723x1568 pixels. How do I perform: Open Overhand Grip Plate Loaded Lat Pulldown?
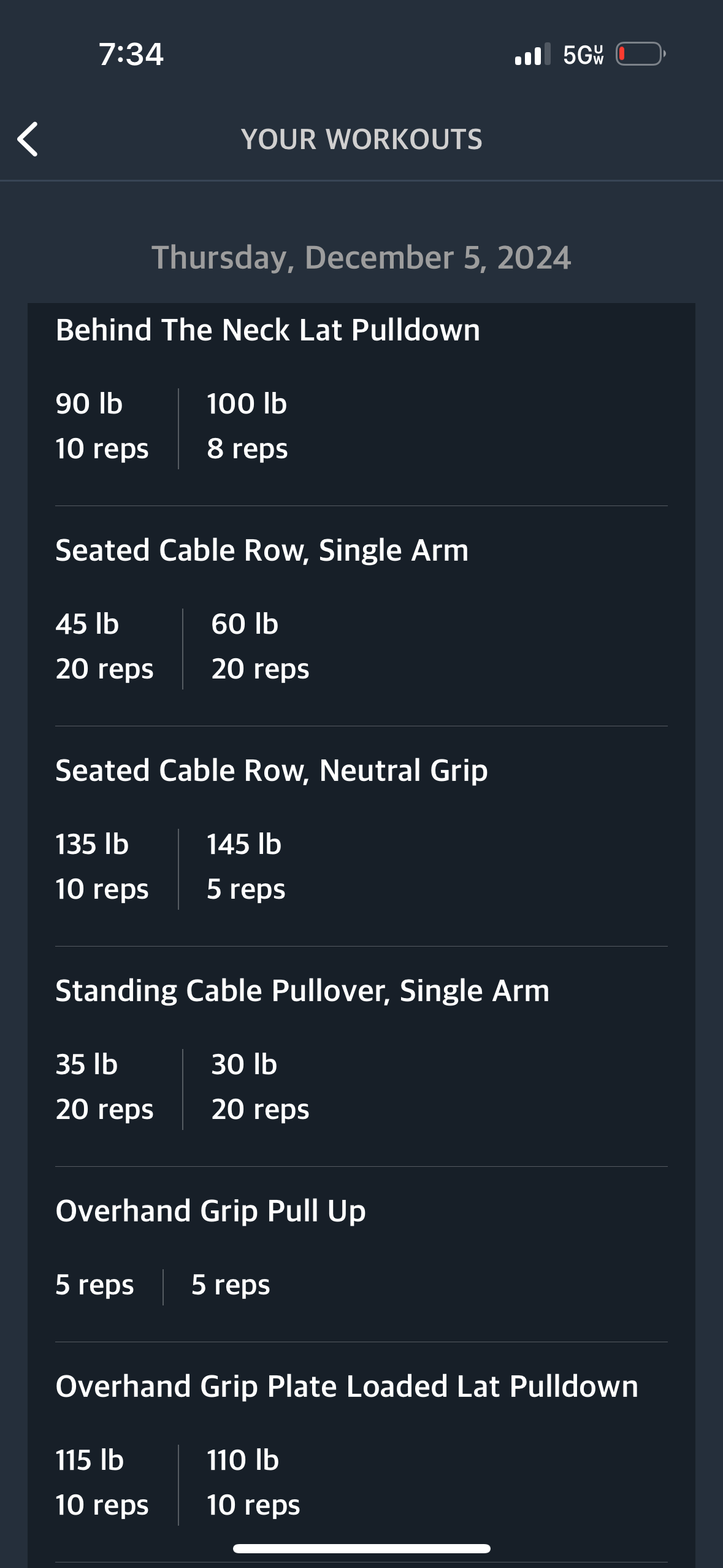click(x=346, y=1386)
